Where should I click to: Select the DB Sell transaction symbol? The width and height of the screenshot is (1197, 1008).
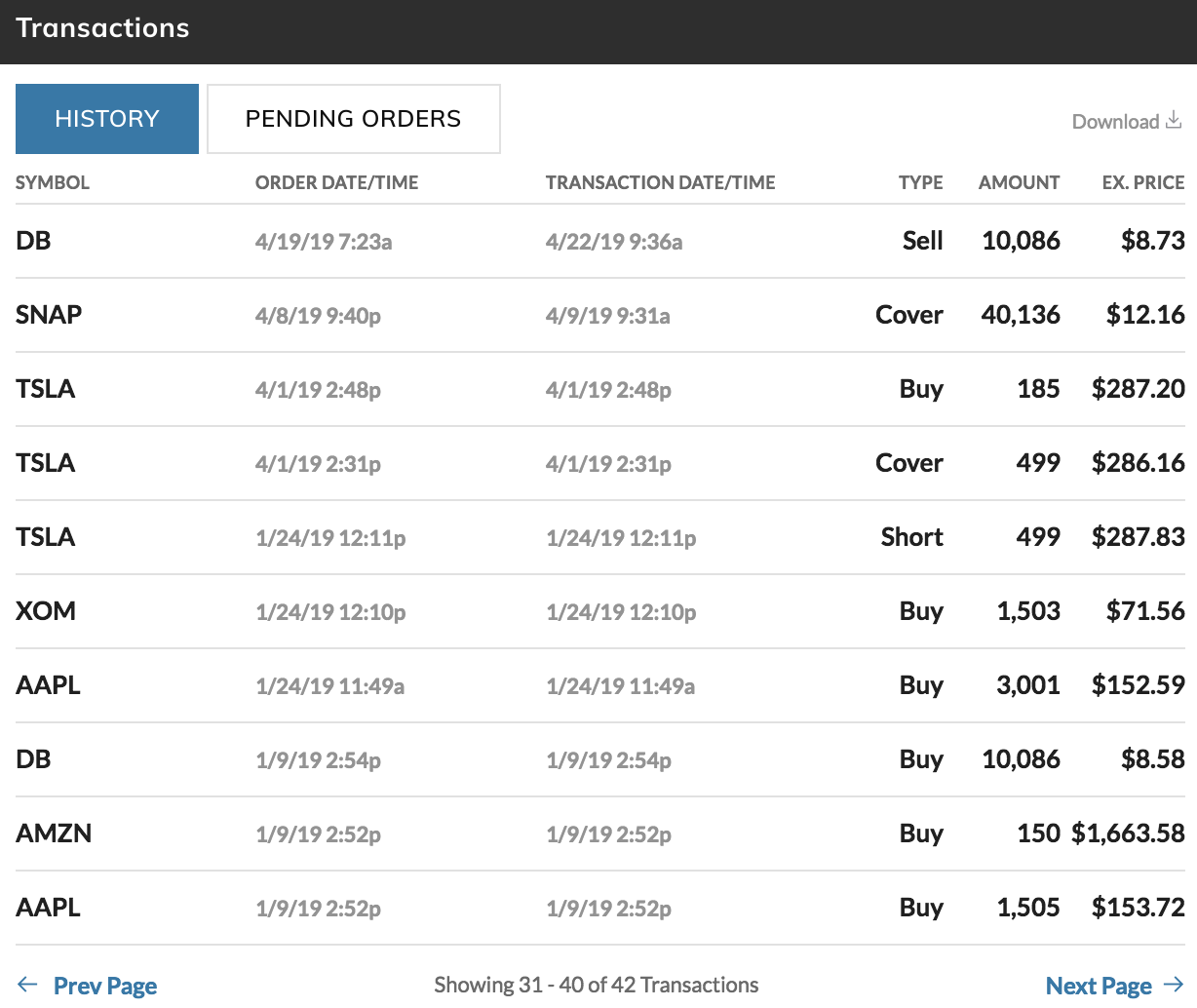[33, 241]
